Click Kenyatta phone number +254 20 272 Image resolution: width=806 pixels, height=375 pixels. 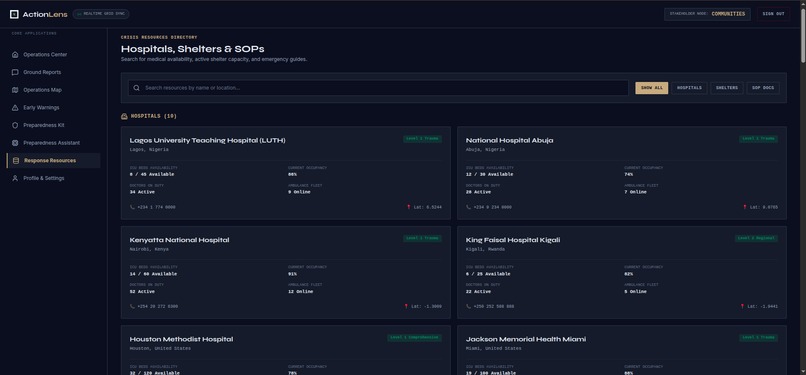click(x=158, y=306)
